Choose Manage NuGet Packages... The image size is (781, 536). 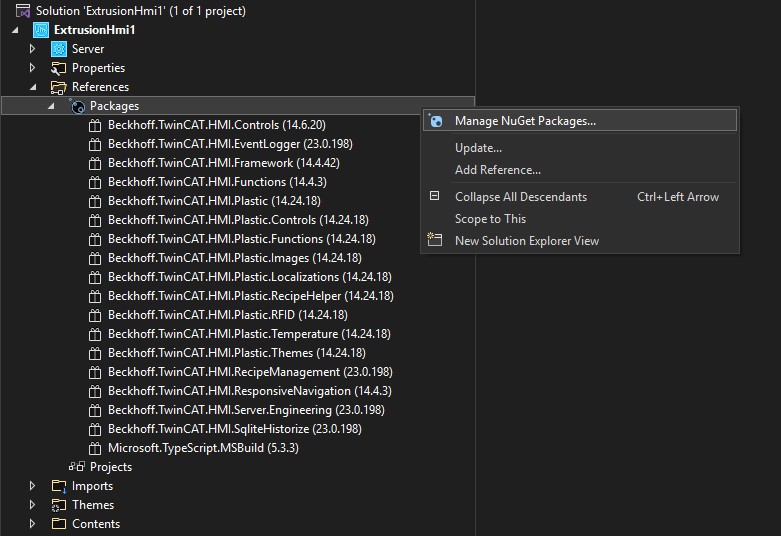coord(580,121)
